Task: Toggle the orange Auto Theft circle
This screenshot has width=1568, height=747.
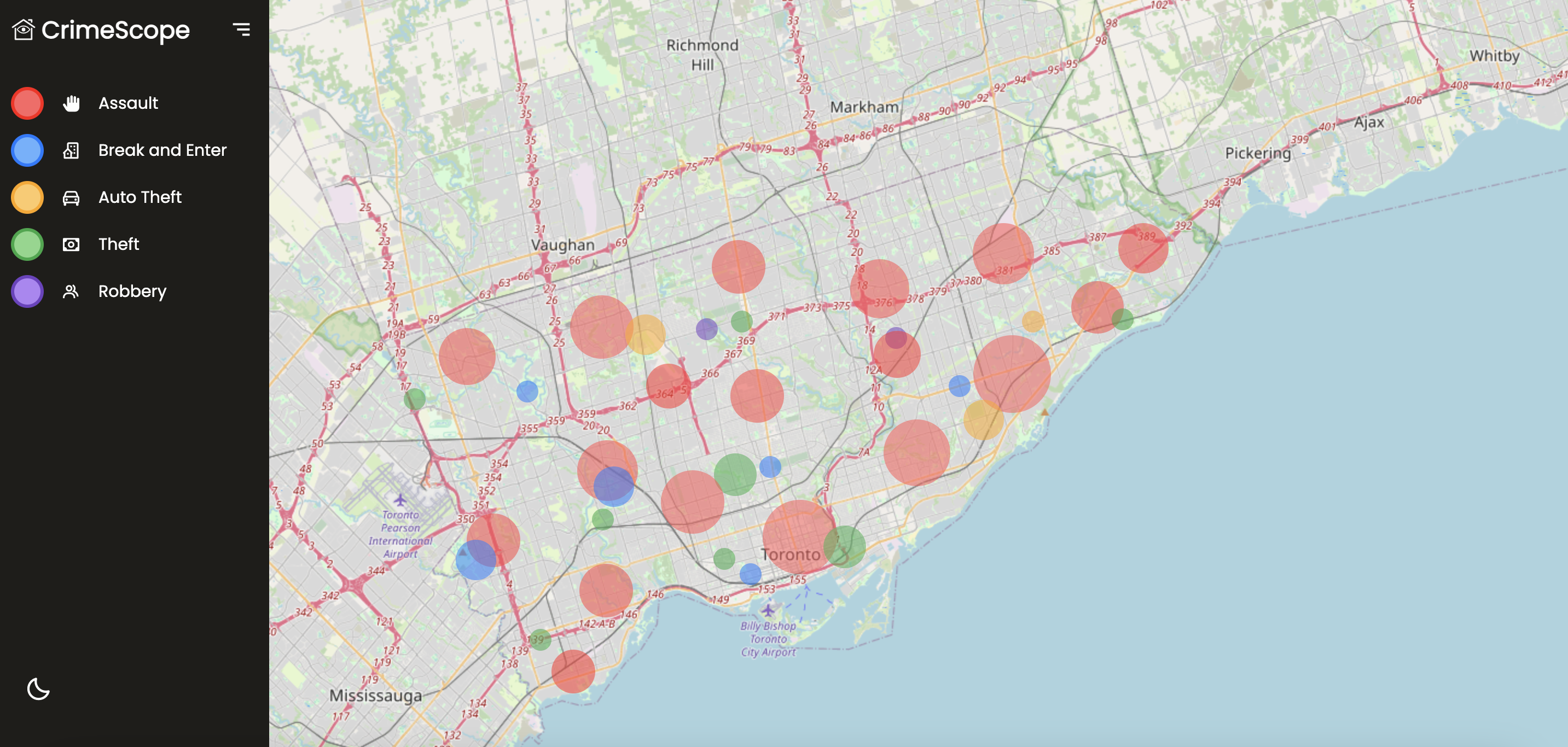Action: click(27, 198)
